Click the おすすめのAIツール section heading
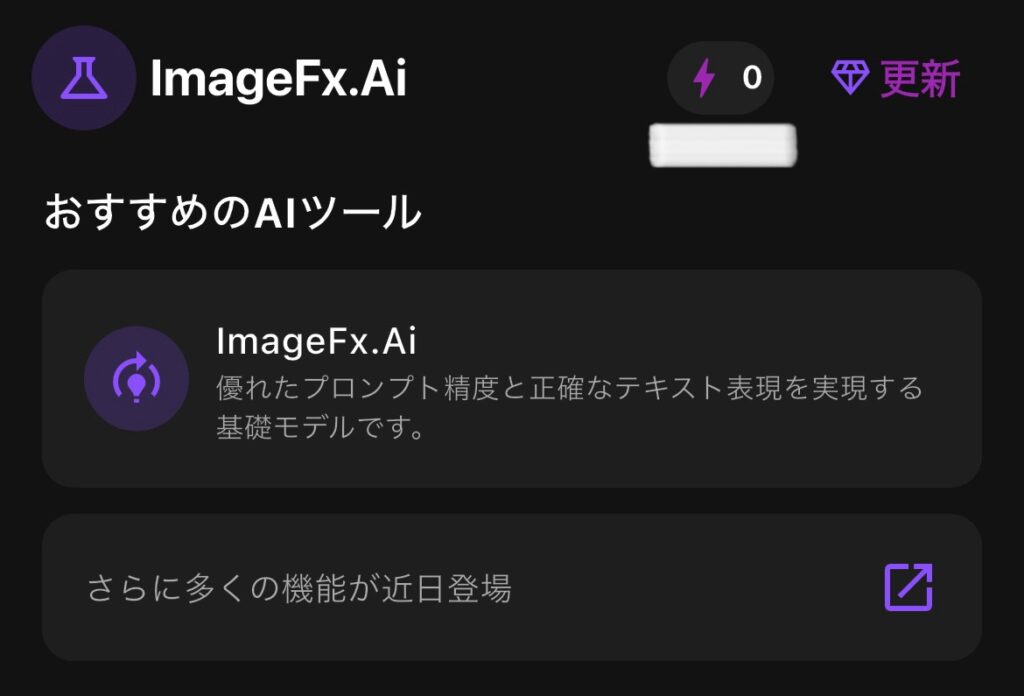1024x696 pixels. [232, 212]
